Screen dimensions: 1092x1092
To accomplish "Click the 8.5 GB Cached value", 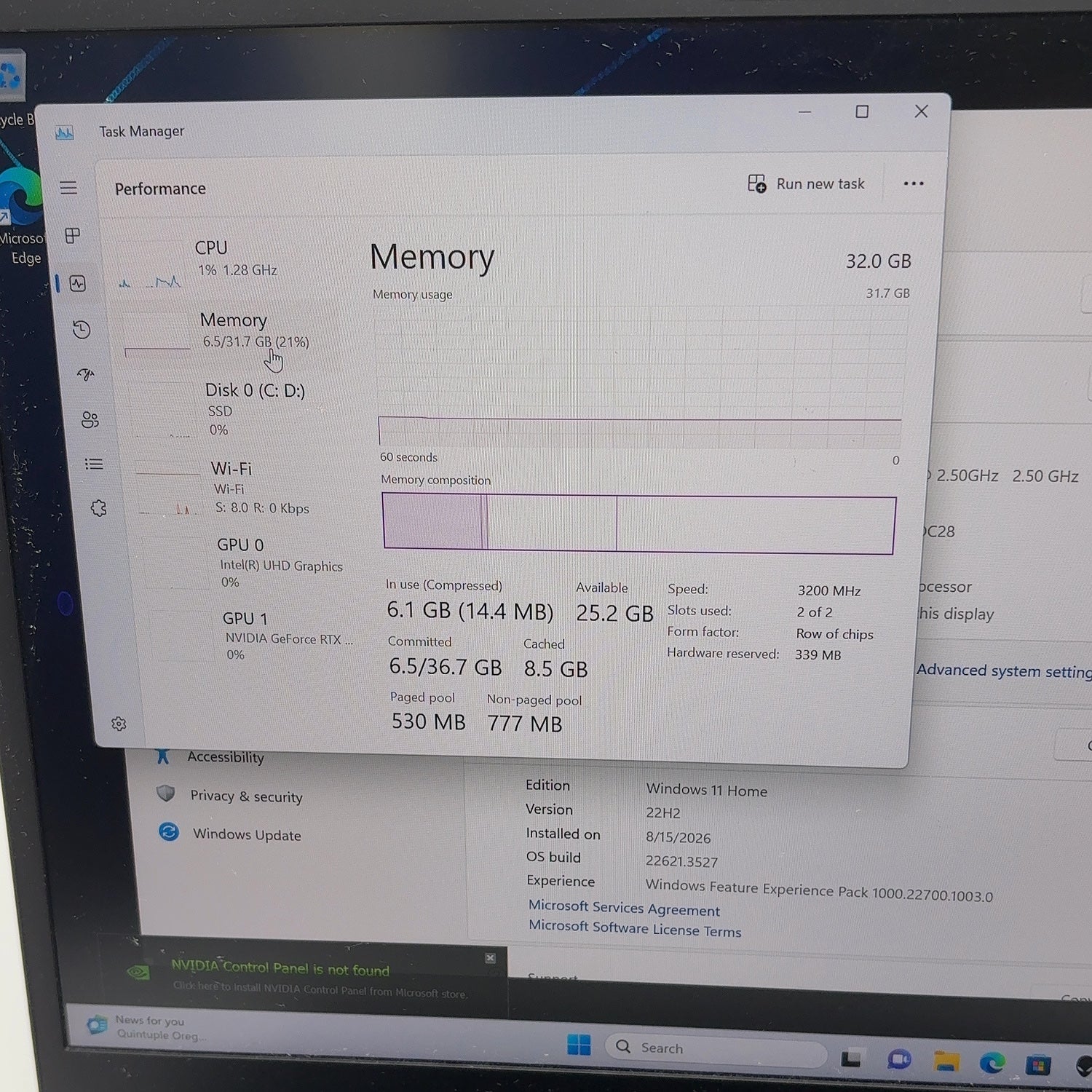I will [555, 668].
